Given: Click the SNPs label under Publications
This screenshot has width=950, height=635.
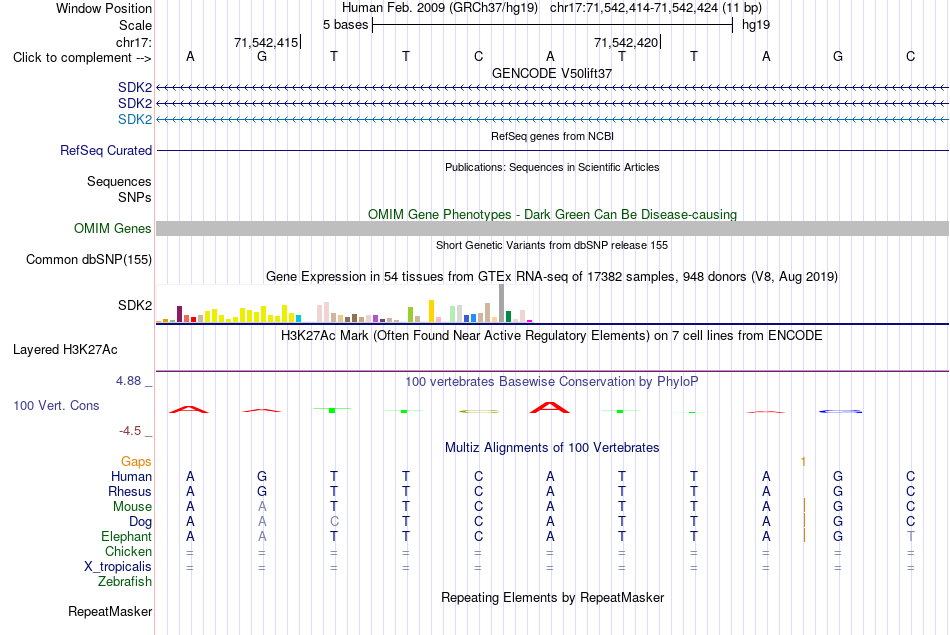Looking at the screenshot, I should [x=135, y=197].
